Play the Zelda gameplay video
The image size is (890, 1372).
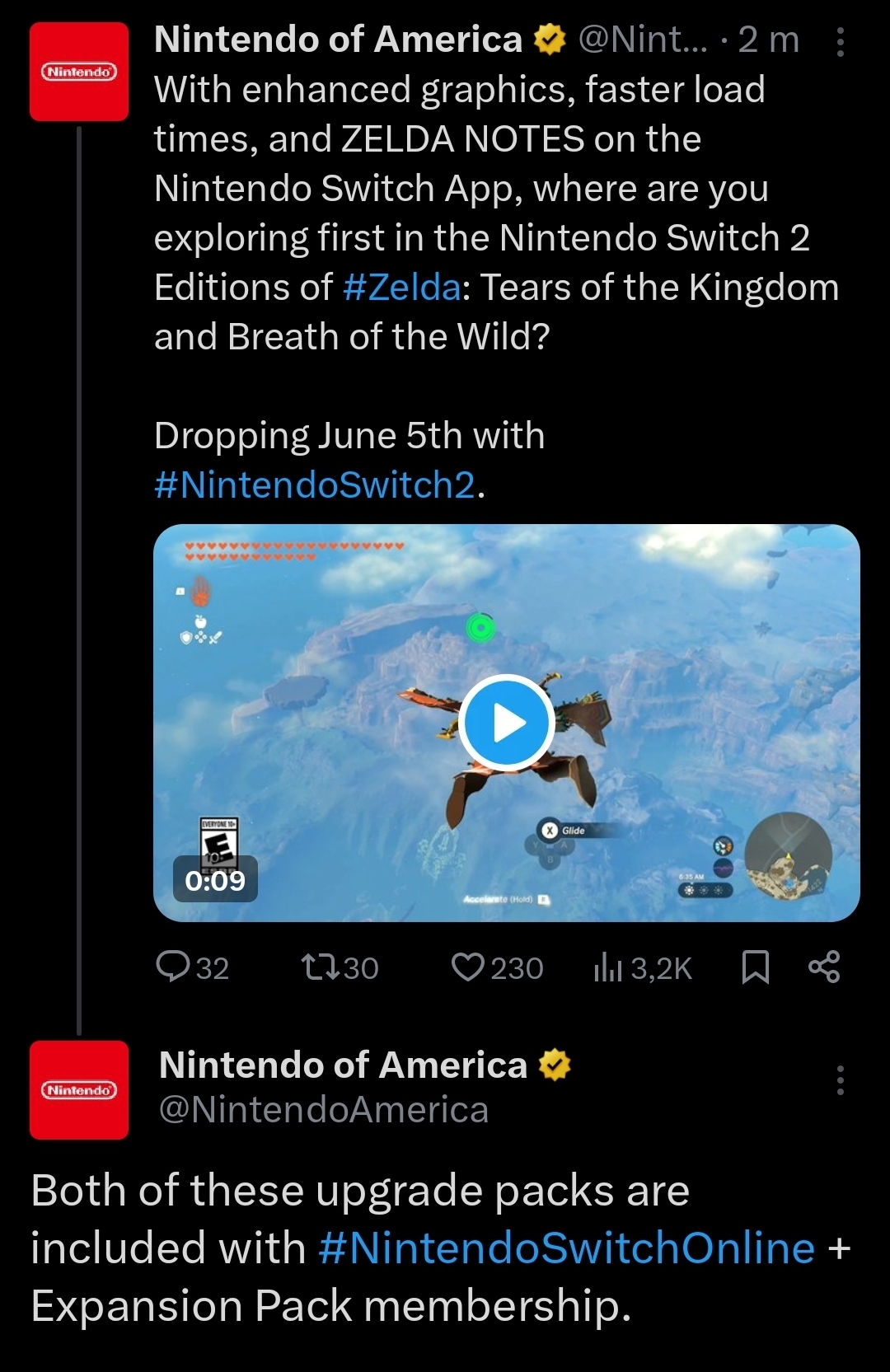pyautogui.click(x=506, y=723)
